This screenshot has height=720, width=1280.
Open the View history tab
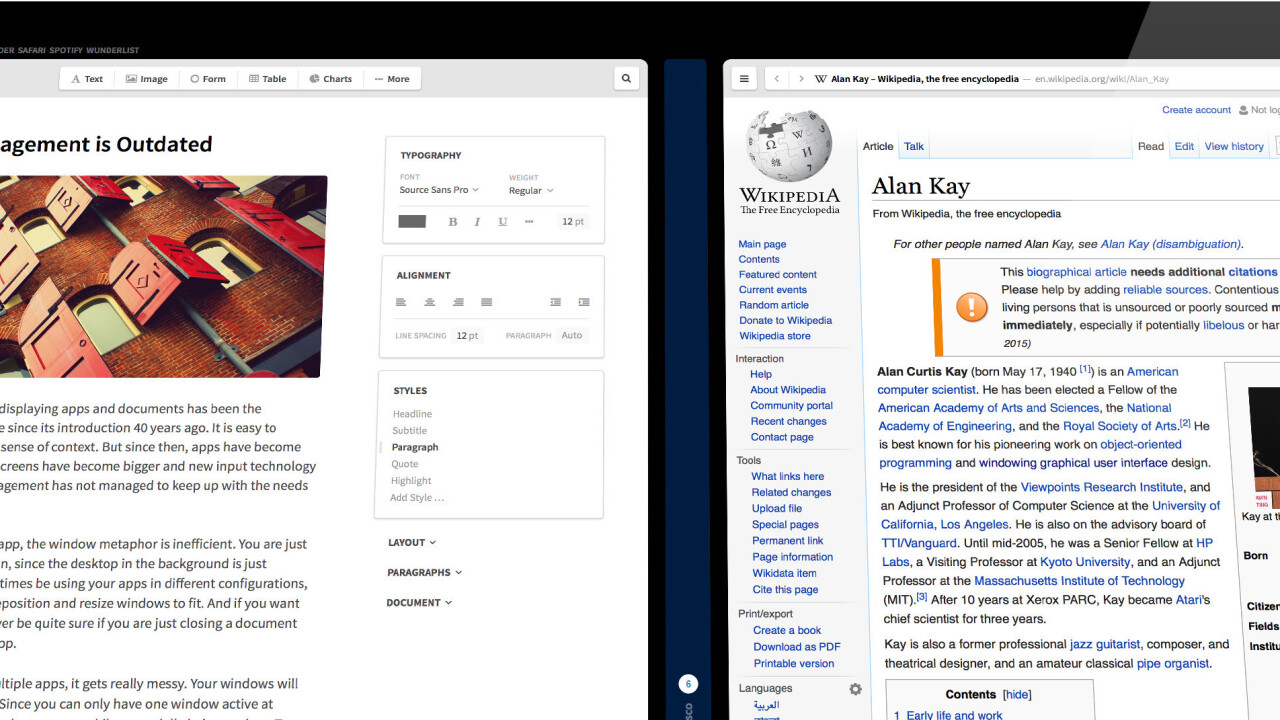[1233, 146]
